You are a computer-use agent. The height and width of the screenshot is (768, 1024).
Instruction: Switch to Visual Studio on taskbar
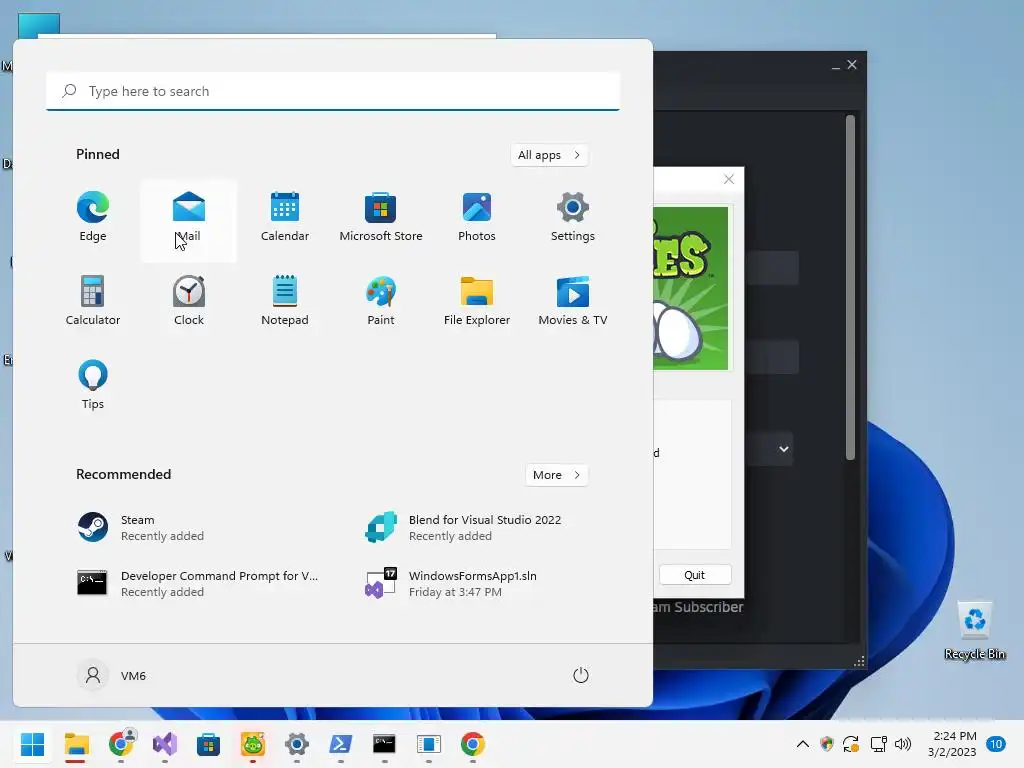pyautogui.click(x=165, y=744)
